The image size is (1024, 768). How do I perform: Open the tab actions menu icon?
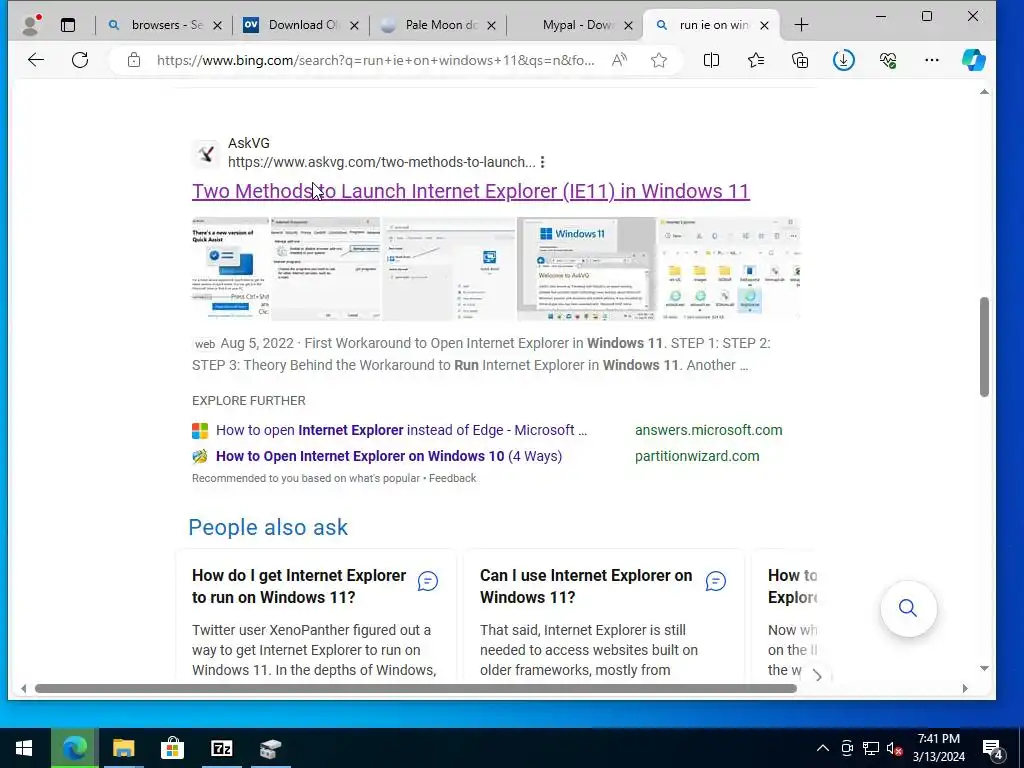(x=68, y=25)
